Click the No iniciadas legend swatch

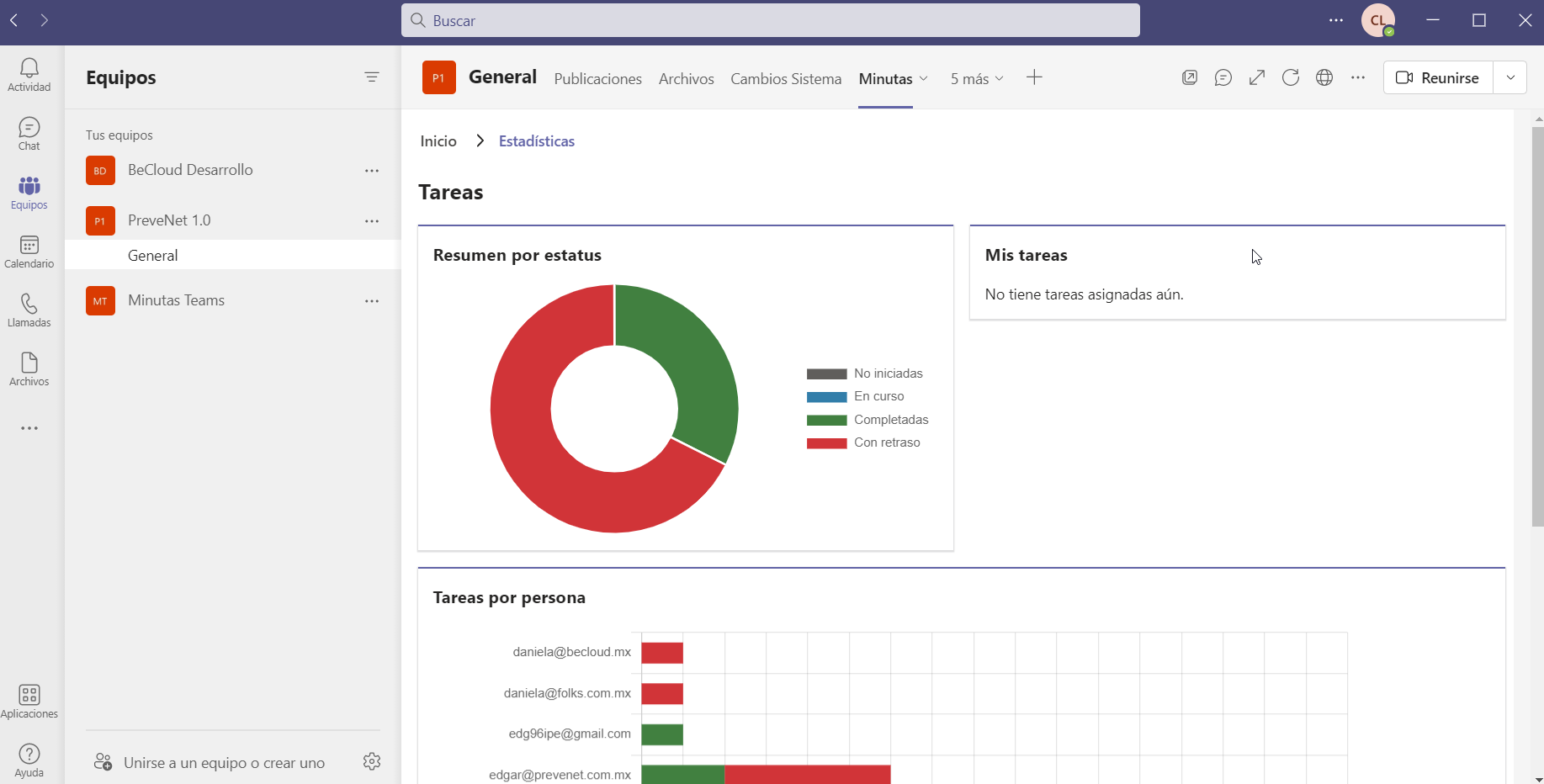(x=826, y=373)
